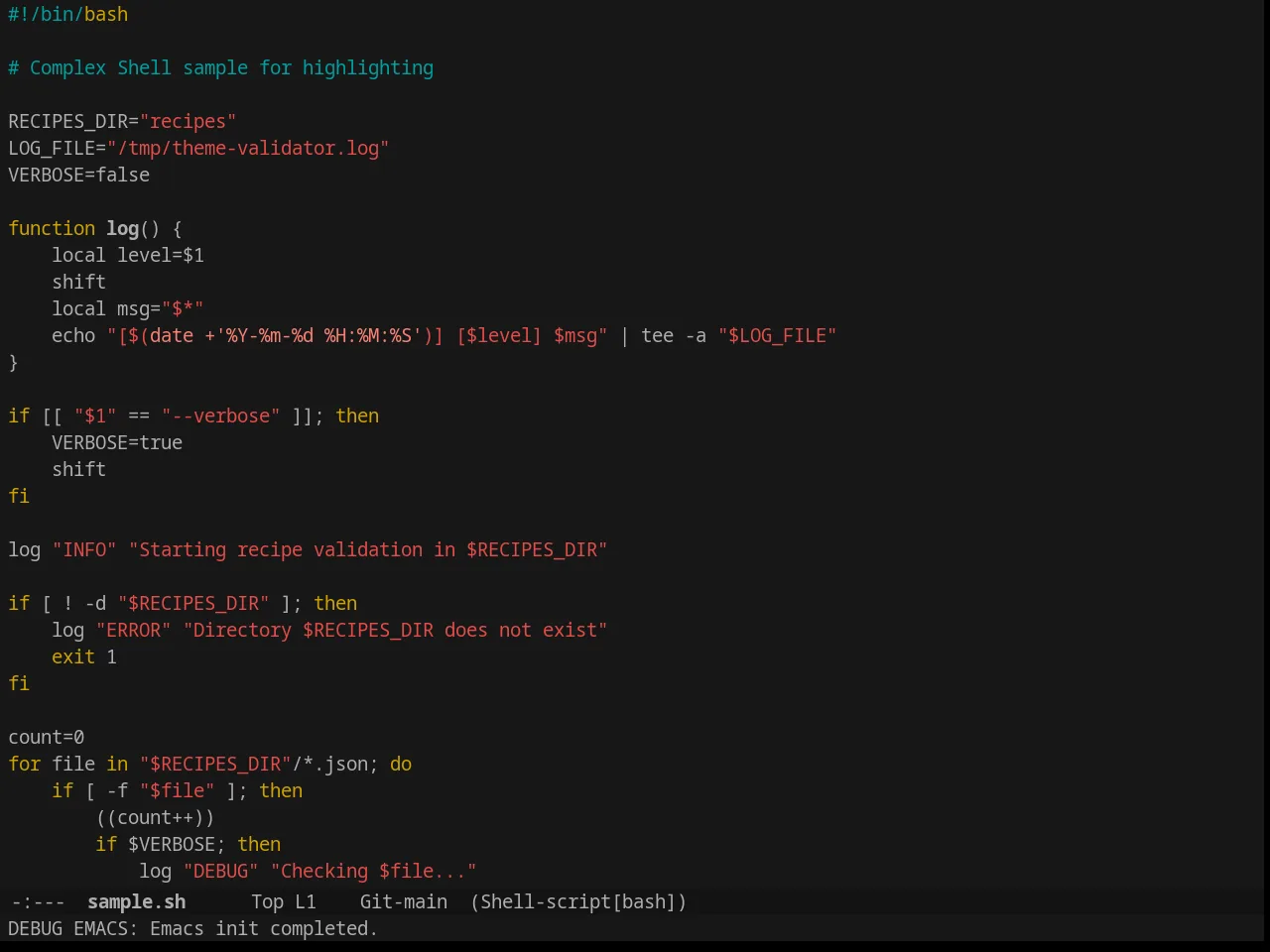Click the Top position indicator in mode line
Viewport: 1270px width, 952px height.
267,901
